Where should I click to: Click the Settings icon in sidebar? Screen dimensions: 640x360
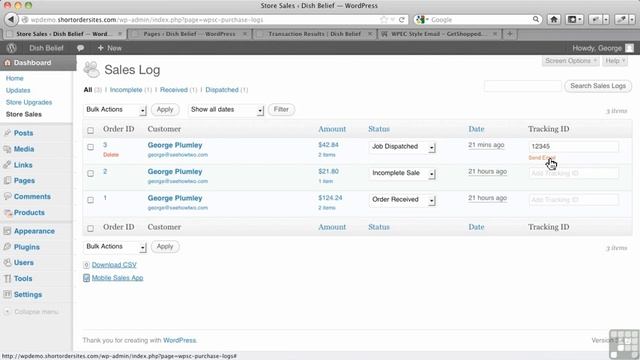pos(7,294)
